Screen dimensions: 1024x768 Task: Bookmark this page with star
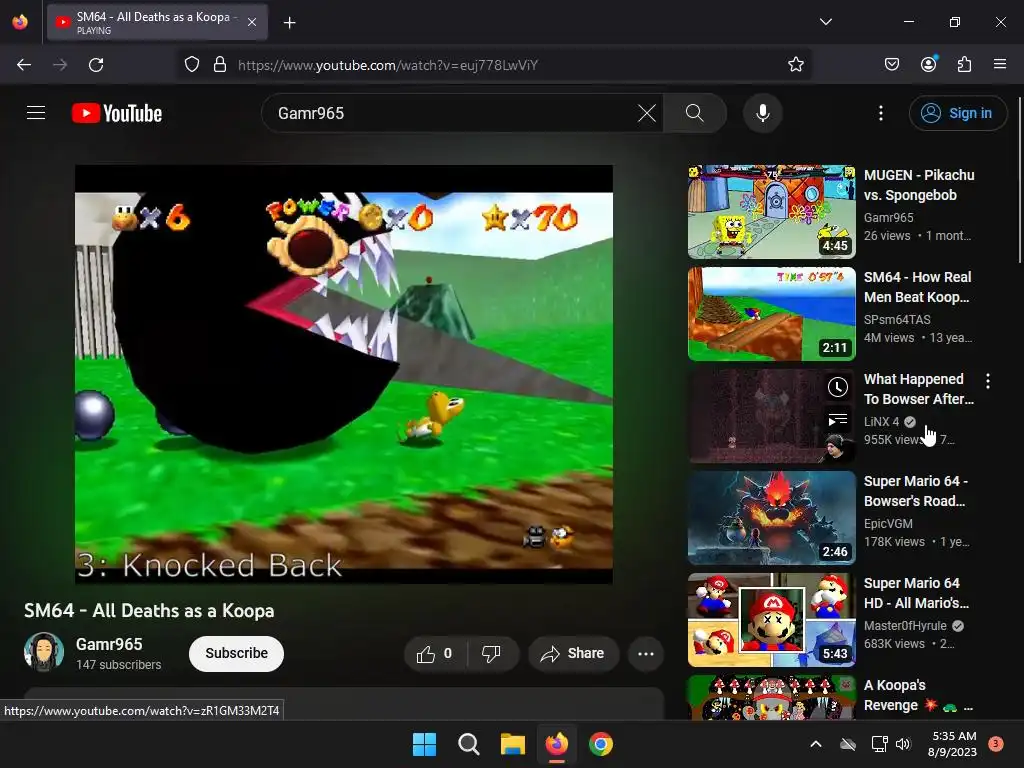tap(795, 65)
